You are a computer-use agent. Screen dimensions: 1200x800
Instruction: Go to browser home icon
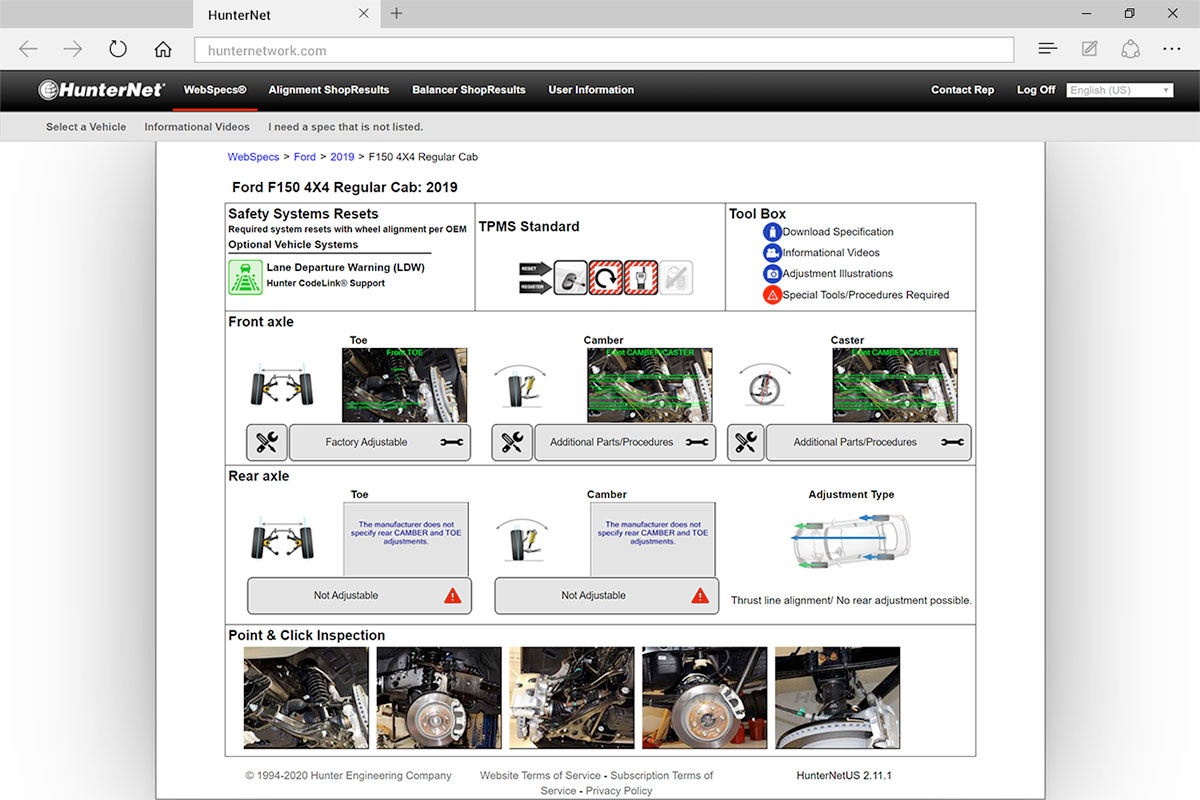(x=163, y=50)
